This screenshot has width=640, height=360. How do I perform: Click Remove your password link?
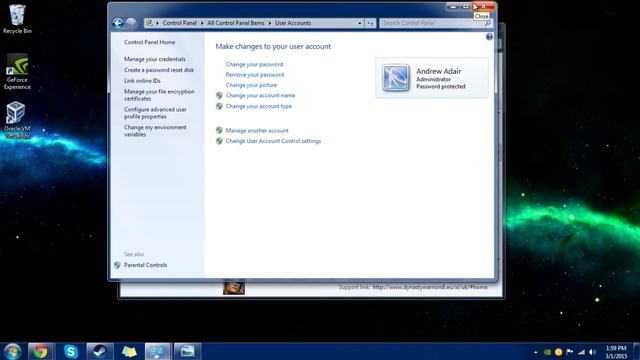[255, 75]
